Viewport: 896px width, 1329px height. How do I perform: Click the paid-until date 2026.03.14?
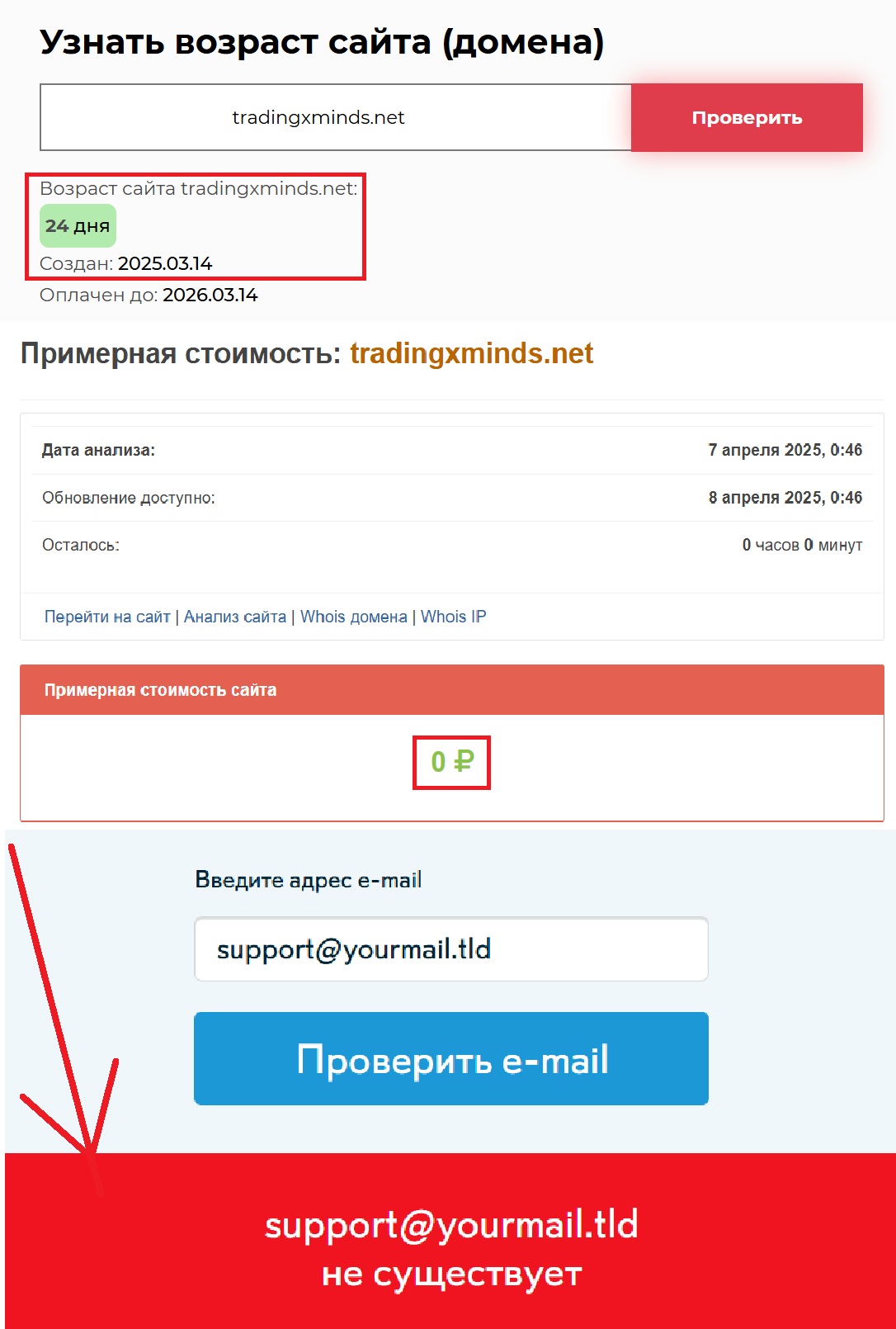click(x=210, y=296)
